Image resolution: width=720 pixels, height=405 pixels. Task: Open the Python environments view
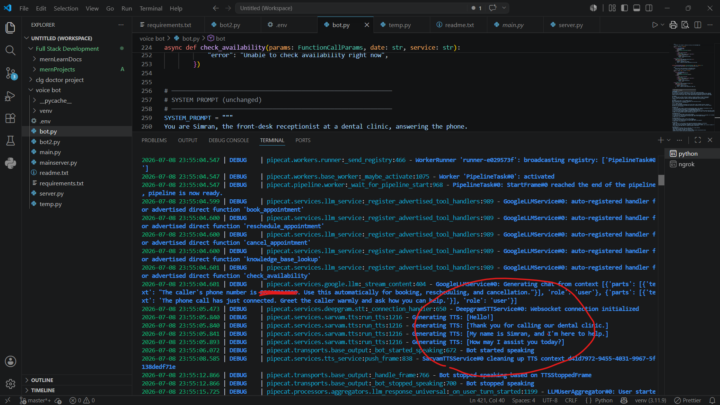click(10, 163)
